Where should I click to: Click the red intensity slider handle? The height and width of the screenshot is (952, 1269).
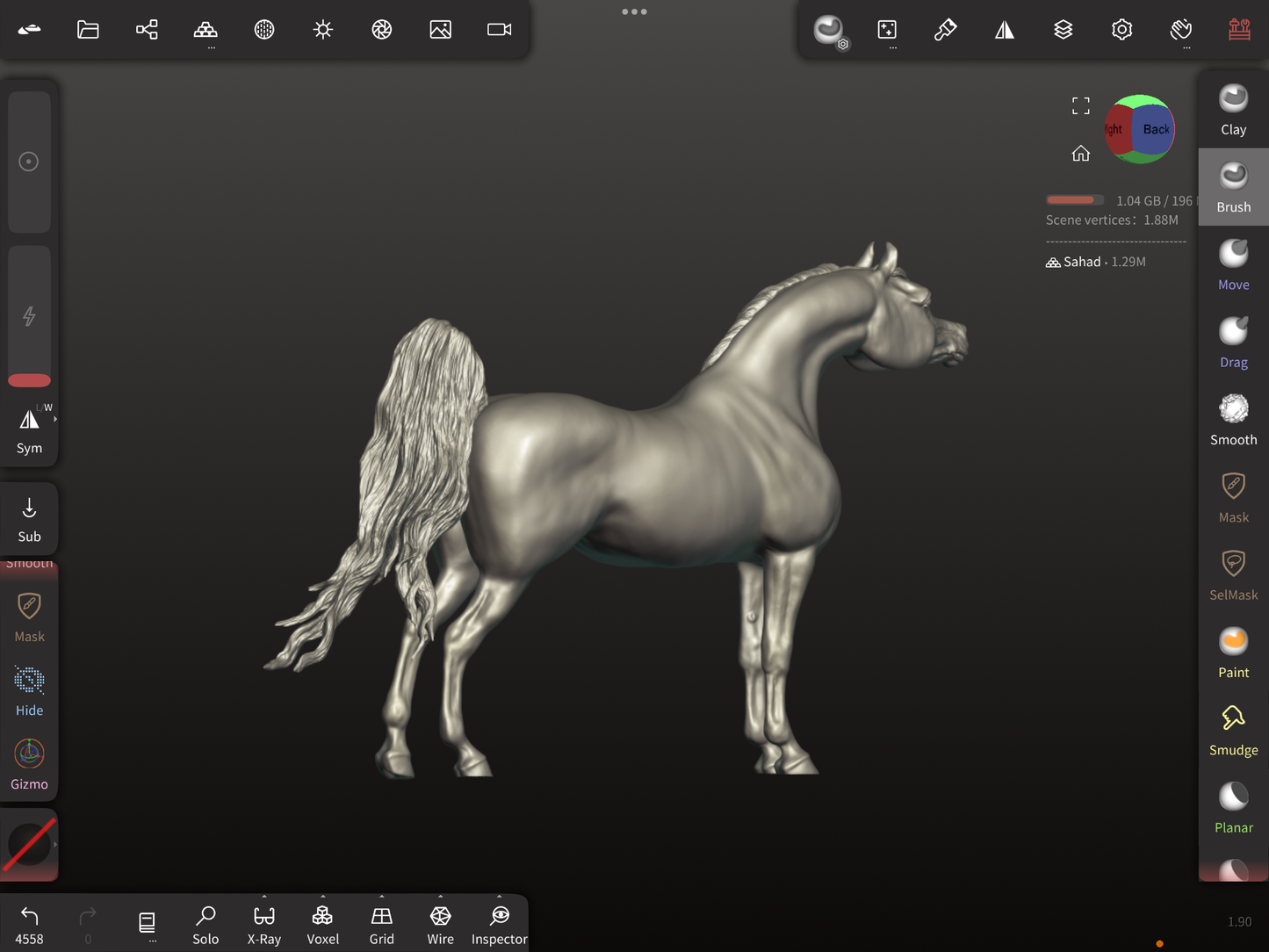(29, 380)
